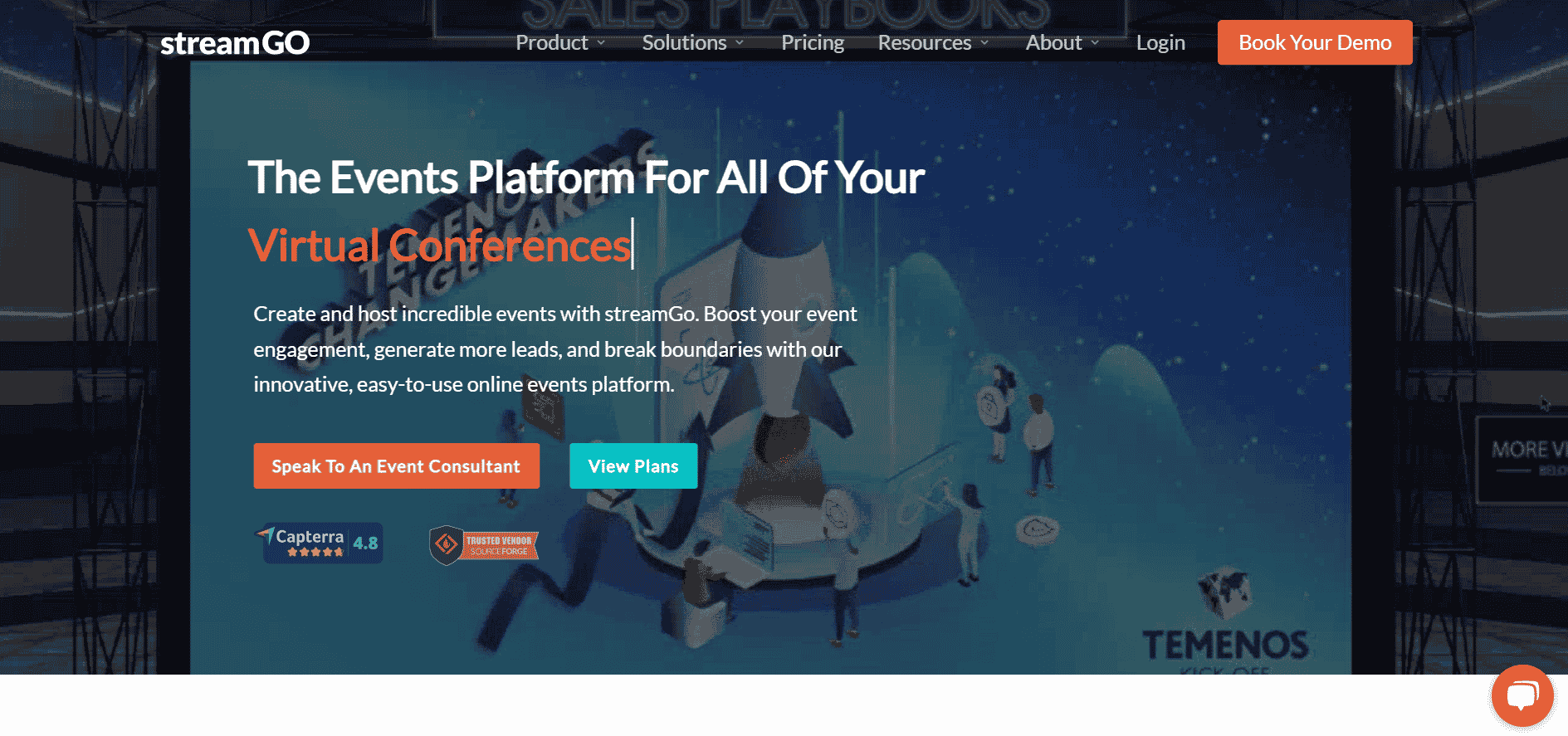Click the Capterra arrow logo icon
Screen dimensions: 1568x736
pos(266,534)
